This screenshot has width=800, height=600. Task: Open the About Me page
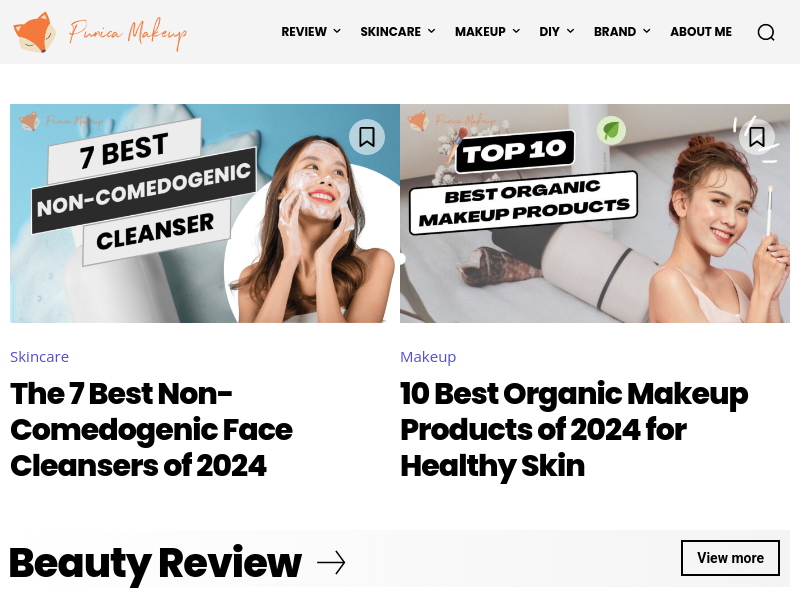coord(701,32)
